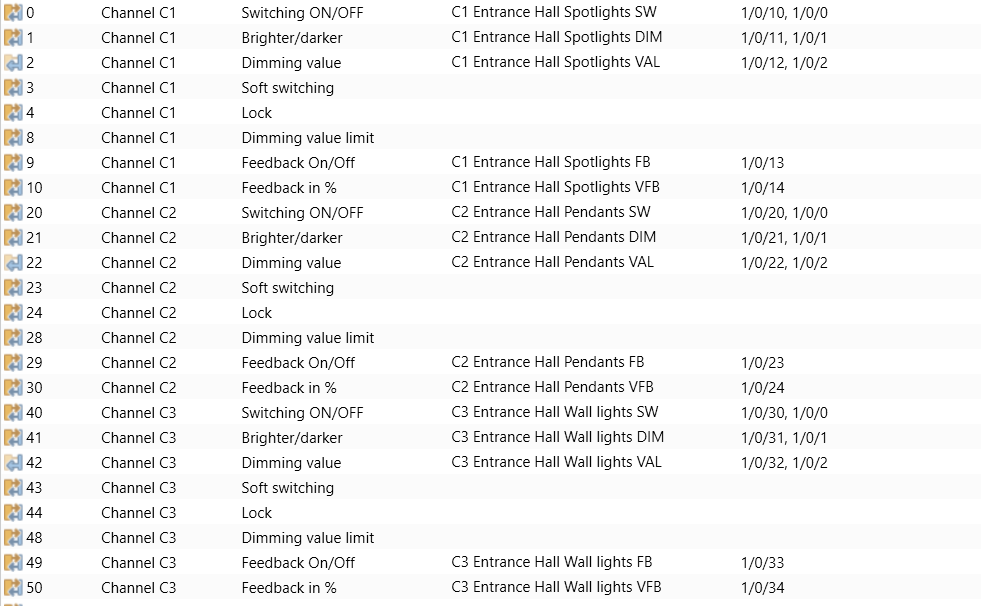Select C1 Entrance Hall Spotlights SW entry
981x606 pixels.
pyautogui.click(x=554, y=12)
